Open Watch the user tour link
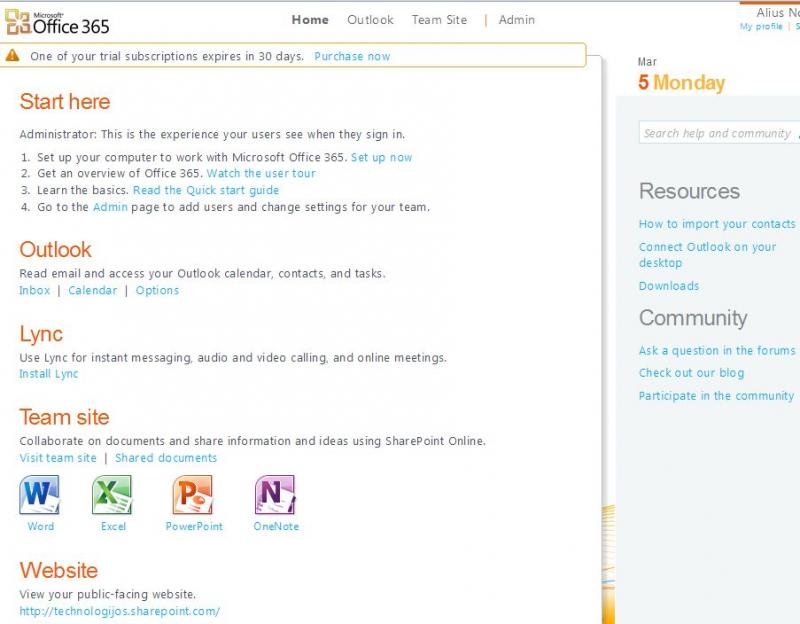Screen dimensions: 800x624 pyautogui.click(x=261, y=173)
